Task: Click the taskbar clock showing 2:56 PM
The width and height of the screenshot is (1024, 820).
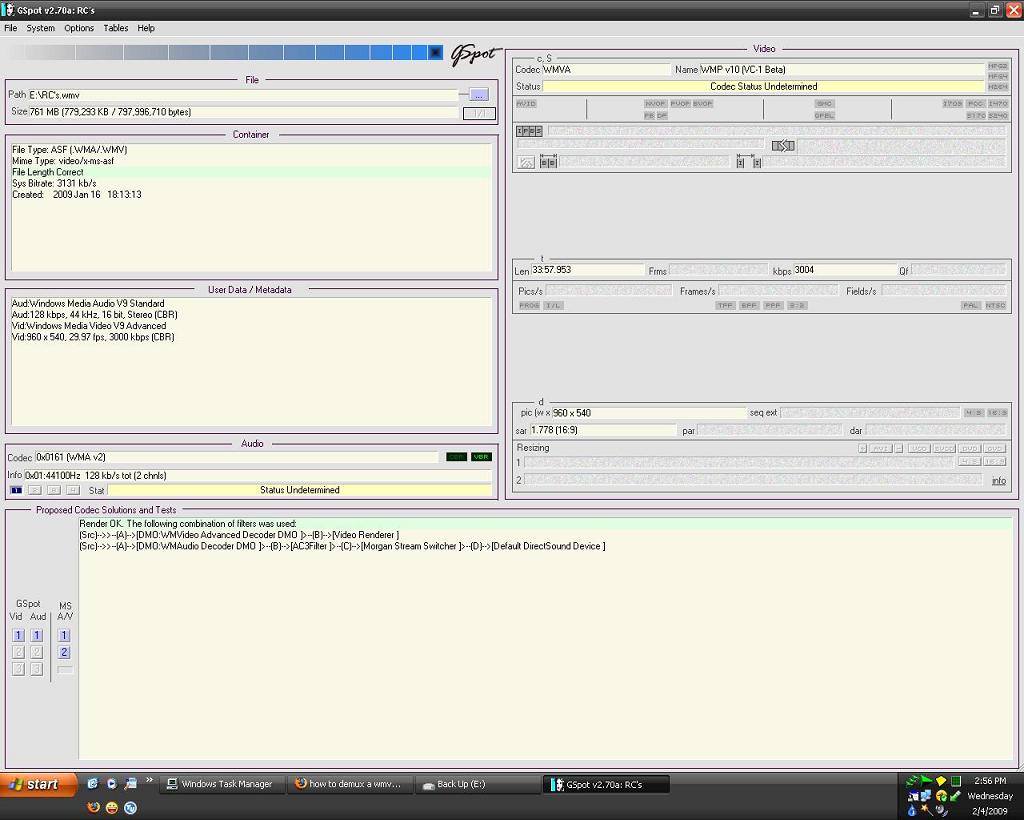Action: 990,781
